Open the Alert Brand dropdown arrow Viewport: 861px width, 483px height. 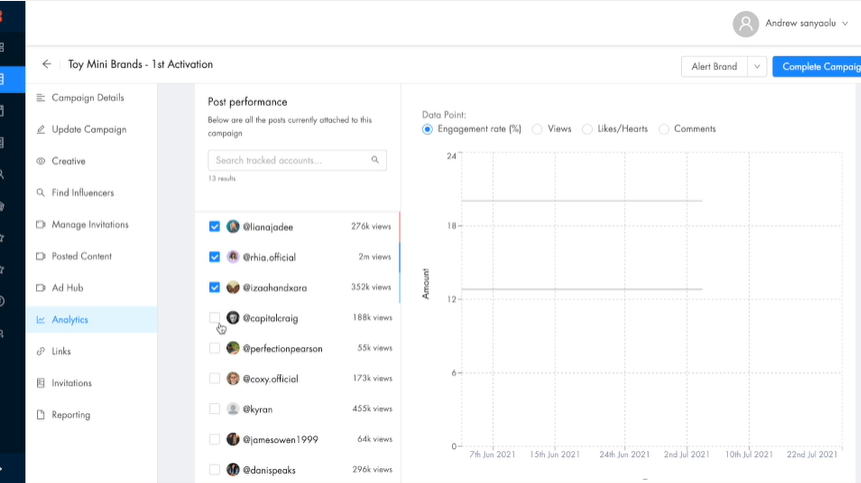click(x=757, y=67)
